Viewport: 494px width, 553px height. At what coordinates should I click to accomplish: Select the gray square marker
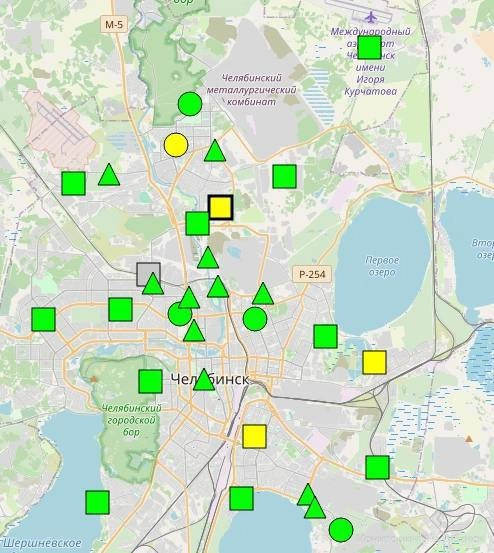(x=148, y=274)
